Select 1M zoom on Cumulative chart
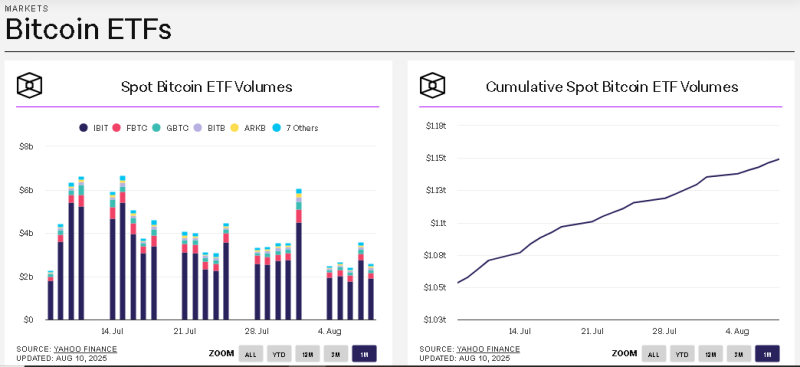The width and height of the screenshot is (800, 367). click(x=767, y=354)
